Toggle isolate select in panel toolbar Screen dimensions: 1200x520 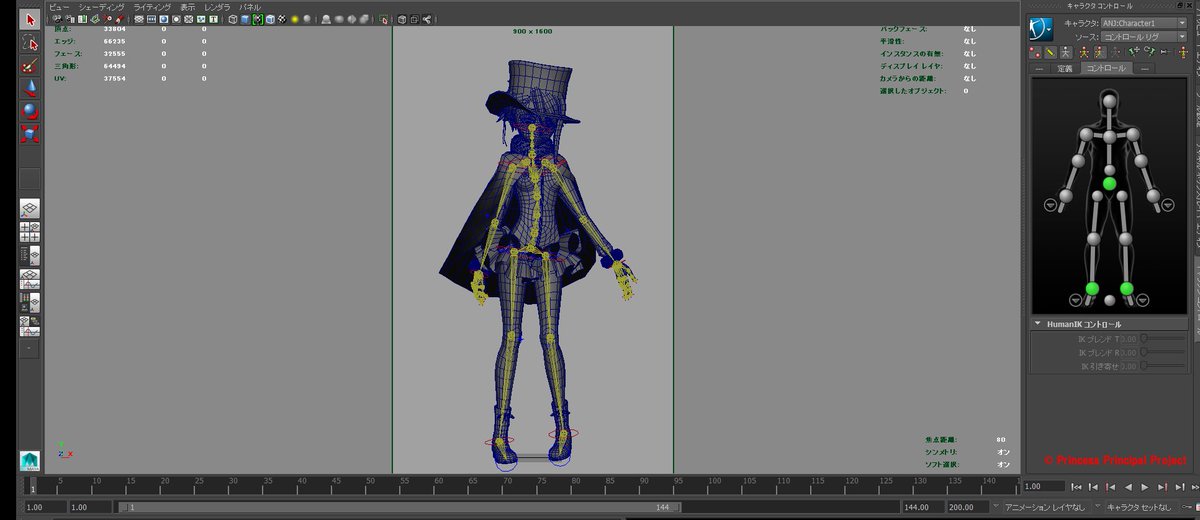coord(383,18)
